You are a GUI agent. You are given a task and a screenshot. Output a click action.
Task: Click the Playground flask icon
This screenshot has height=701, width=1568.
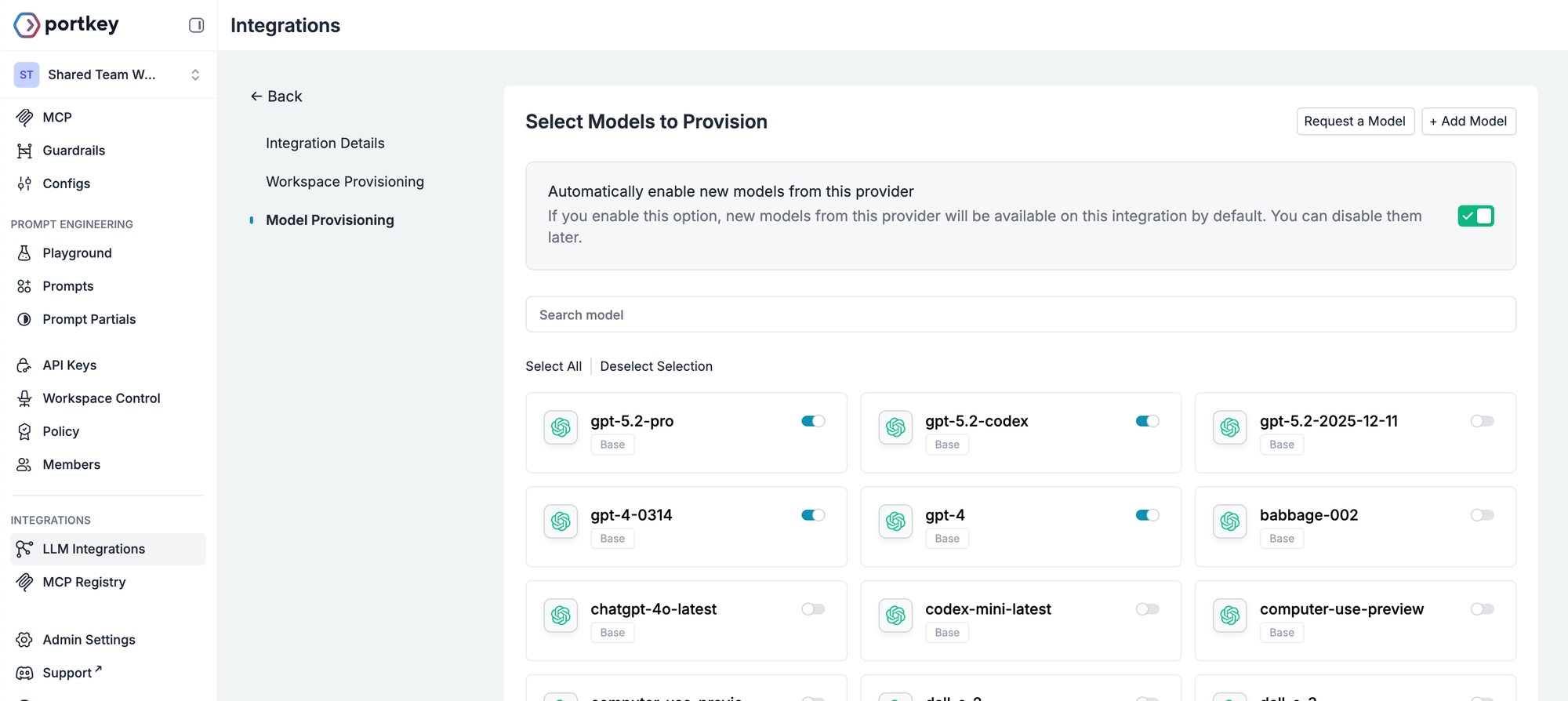click(x=24, y=253)
